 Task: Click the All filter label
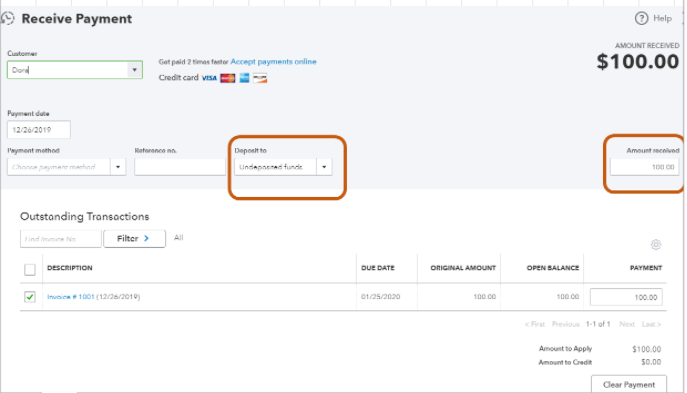[x=178, y=238]
